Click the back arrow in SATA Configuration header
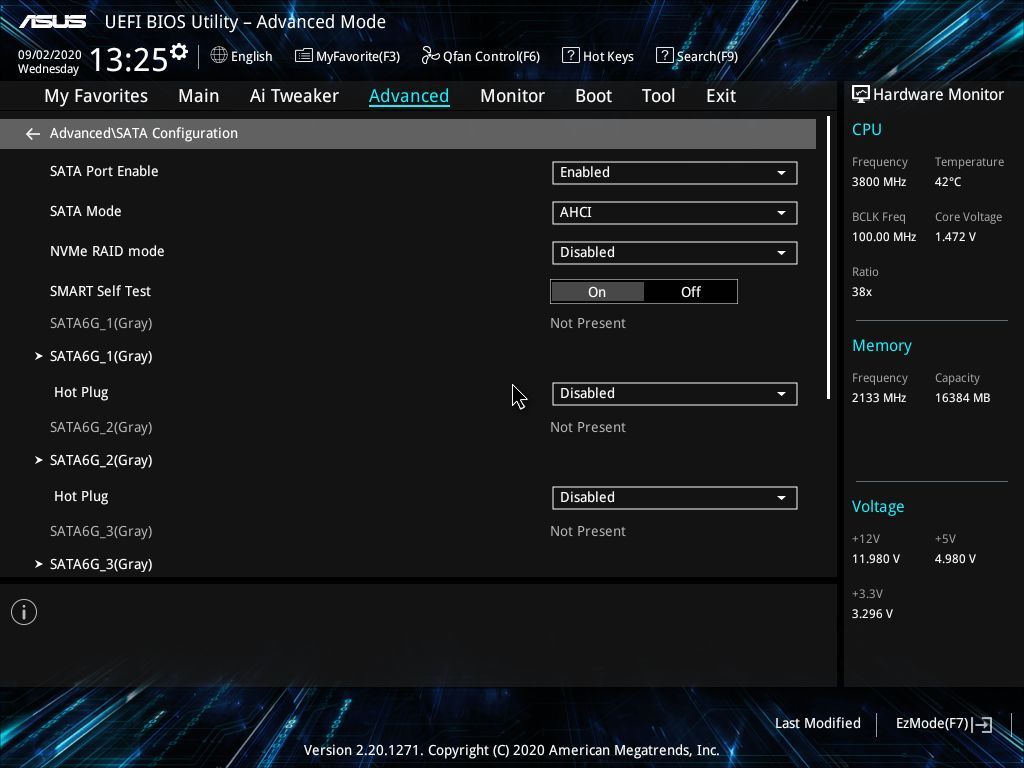This screenshot has height=768, width=1024. [33, 134]
